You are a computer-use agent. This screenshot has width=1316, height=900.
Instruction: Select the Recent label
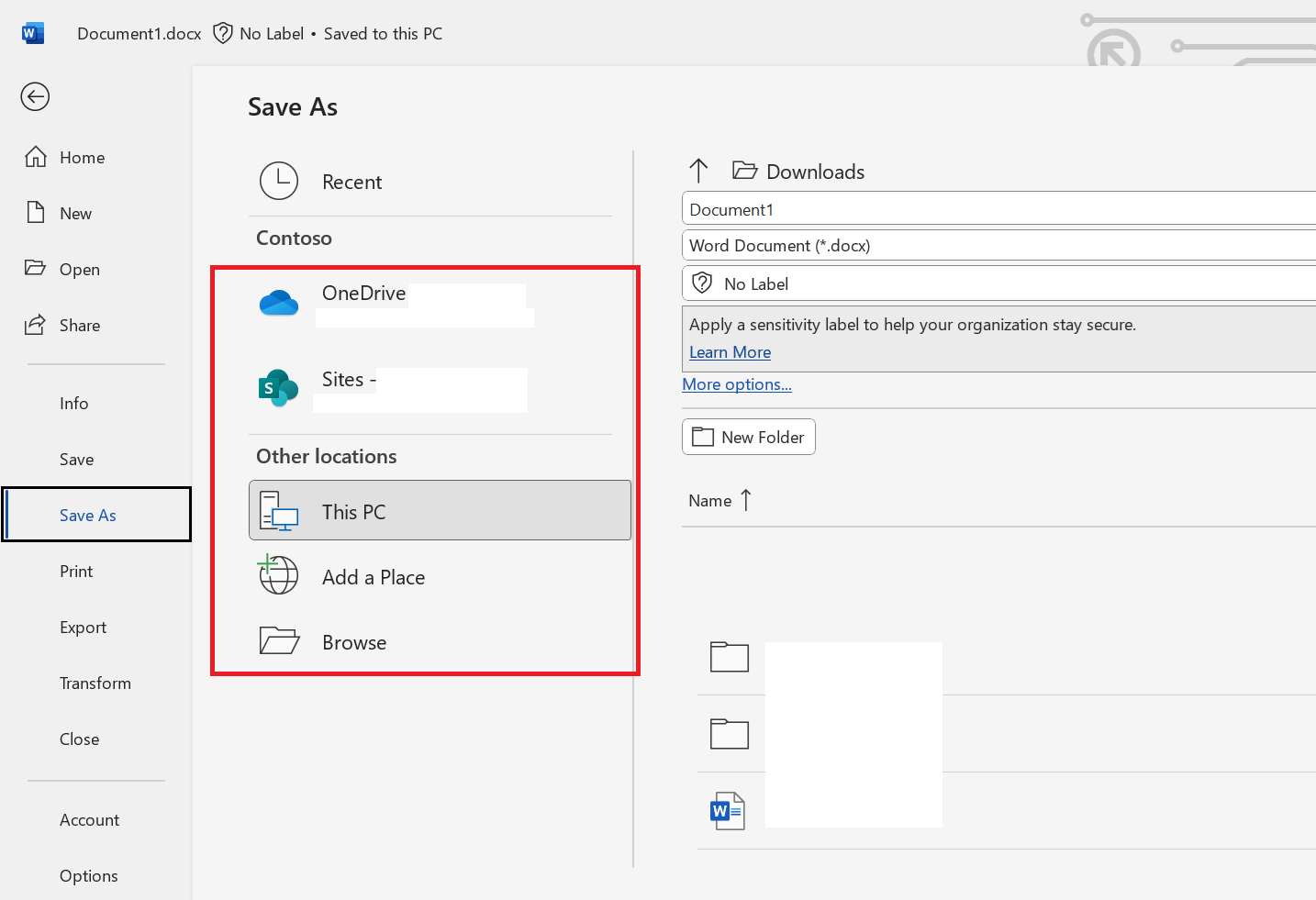point(351,182)
